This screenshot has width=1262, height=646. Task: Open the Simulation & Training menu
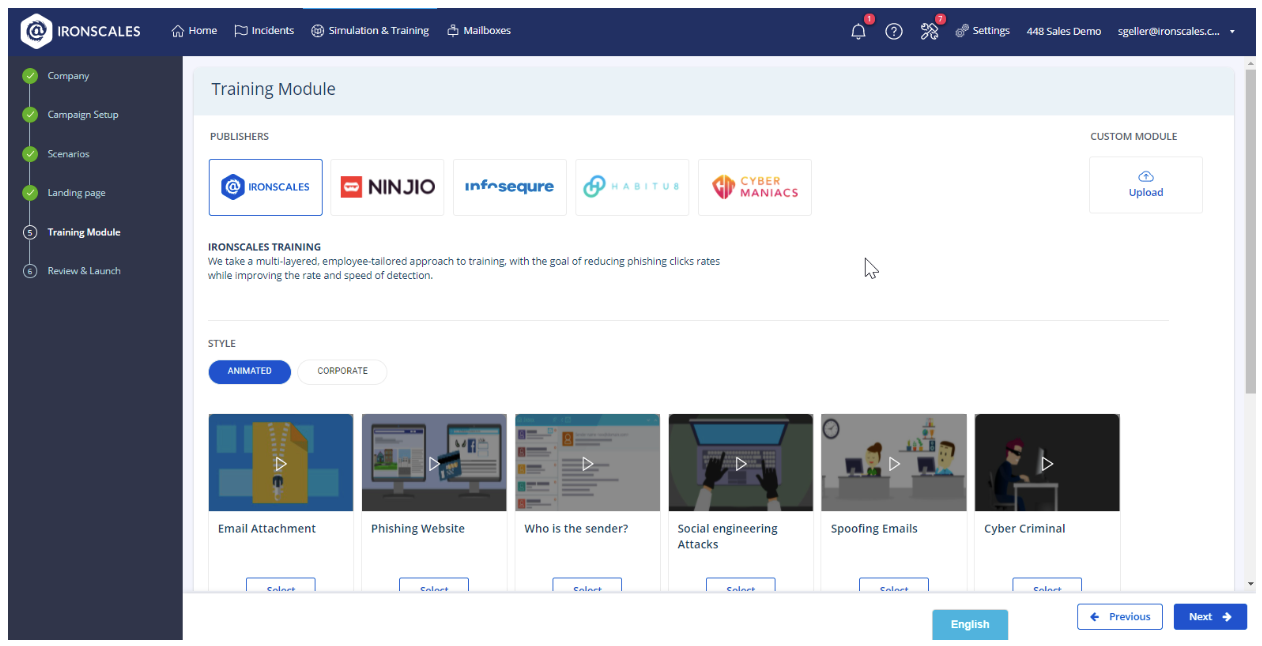(370, 31)
